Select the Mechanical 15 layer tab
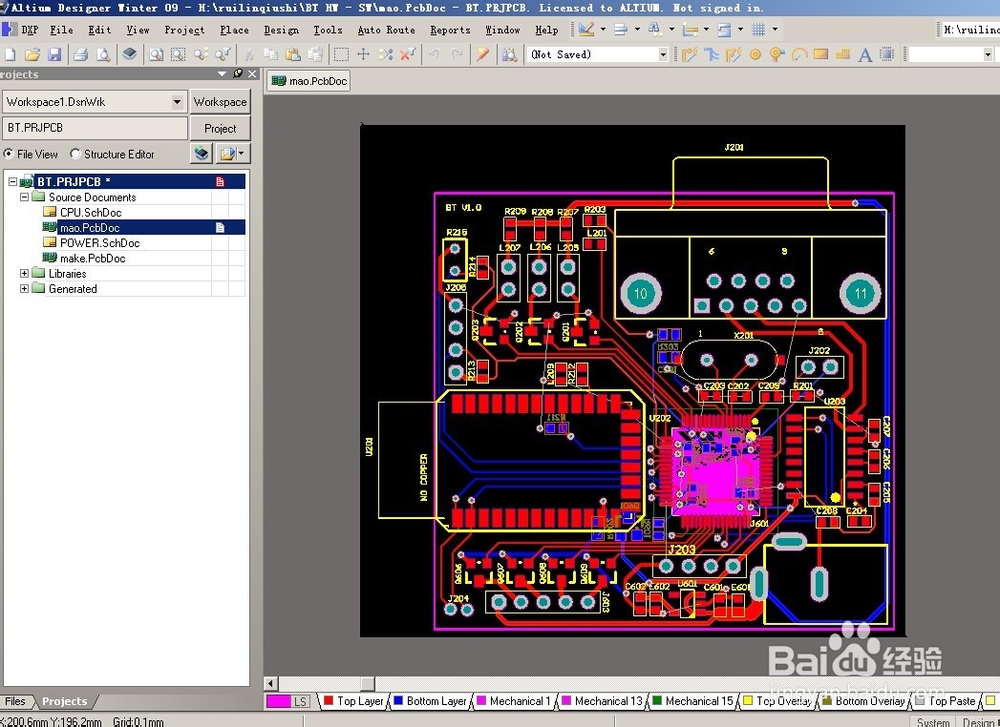The width and height of the screenshot is (1000, 727). coord(693,701)
